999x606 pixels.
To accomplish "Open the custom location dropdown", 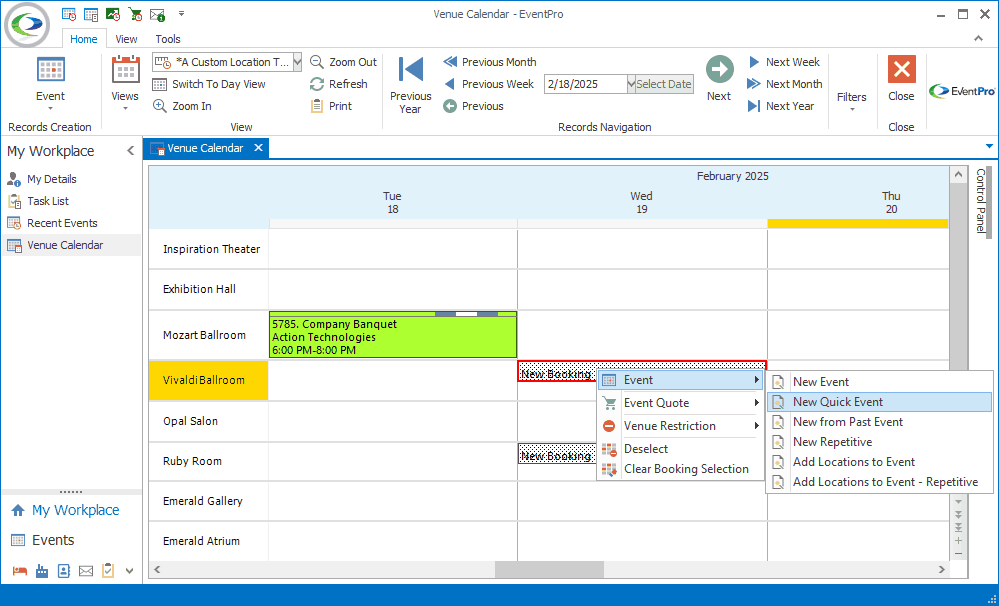I will pyautogui.click(x=298, y=62).
